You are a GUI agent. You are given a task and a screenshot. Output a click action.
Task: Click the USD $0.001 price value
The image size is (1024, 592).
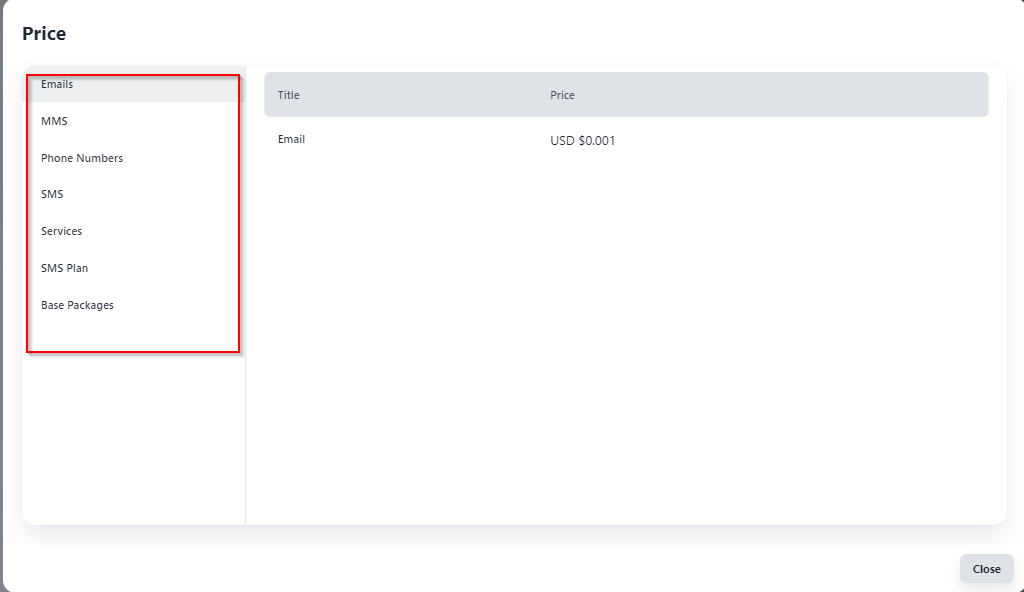click(x=582, y=141)
